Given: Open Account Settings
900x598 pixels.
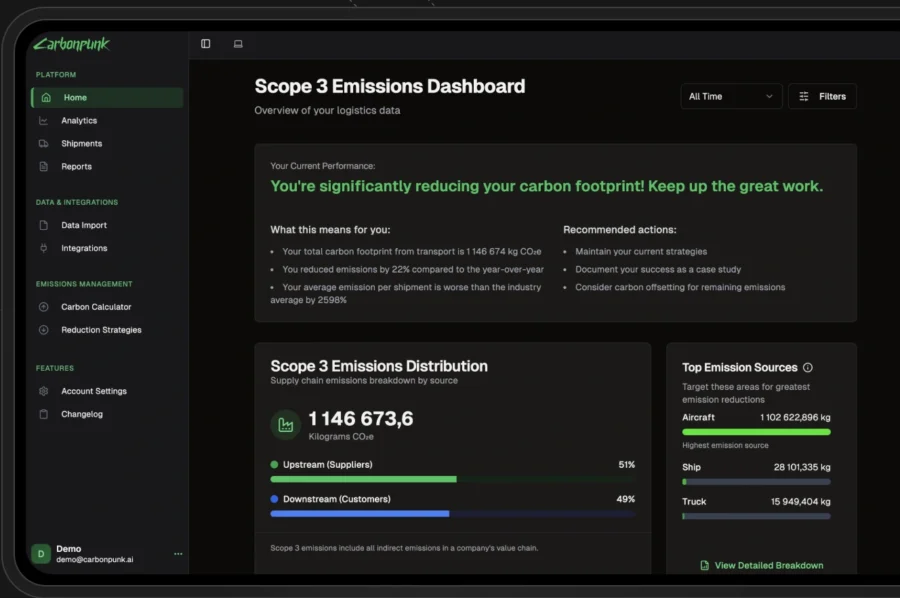Looking at the screenshot, I should pos(107,391).
